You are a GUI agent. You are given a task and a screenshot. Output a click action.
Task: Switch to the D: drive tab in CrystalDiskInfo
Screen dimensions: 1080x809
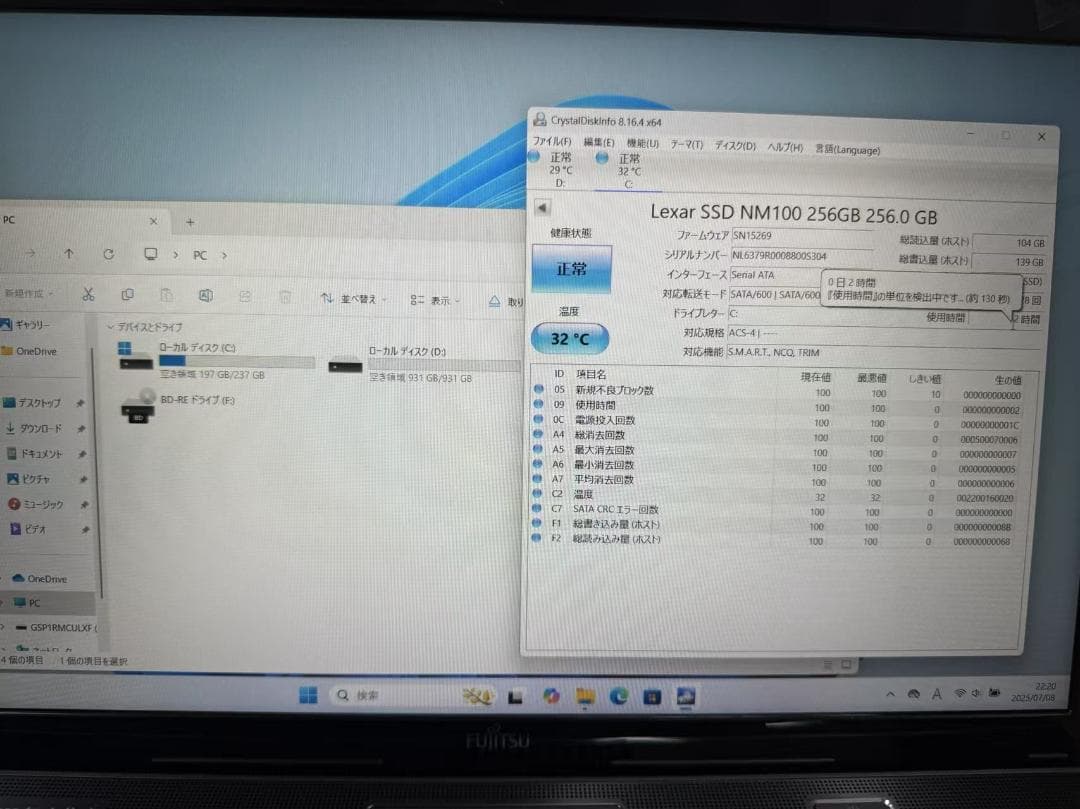[562, 172]
